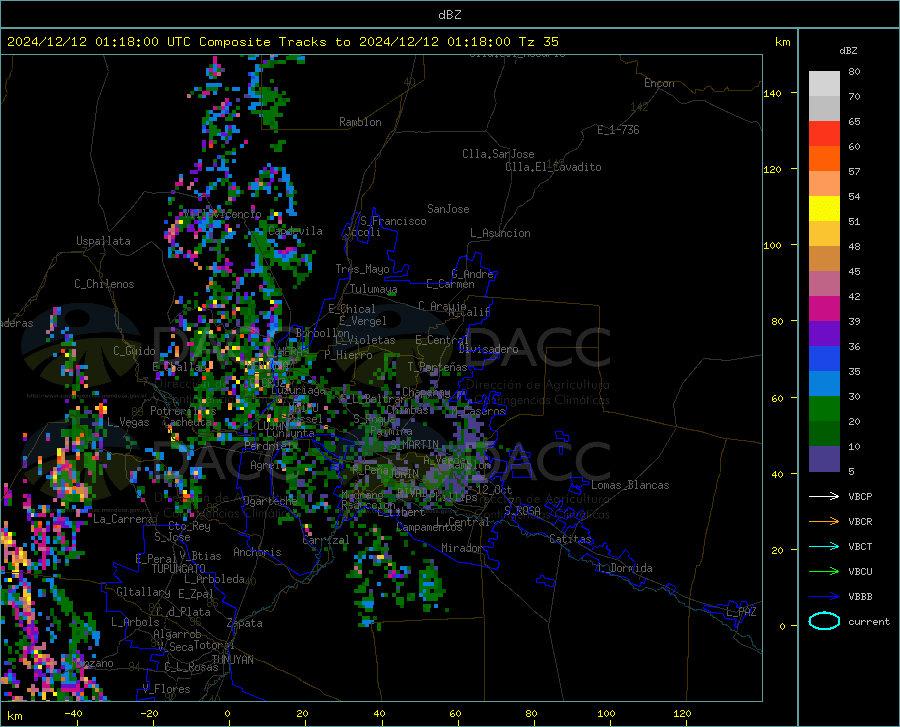Screen dimensions: 900x727
Task: Click the L_Asuncion place label
Action: tap(500, 233)
